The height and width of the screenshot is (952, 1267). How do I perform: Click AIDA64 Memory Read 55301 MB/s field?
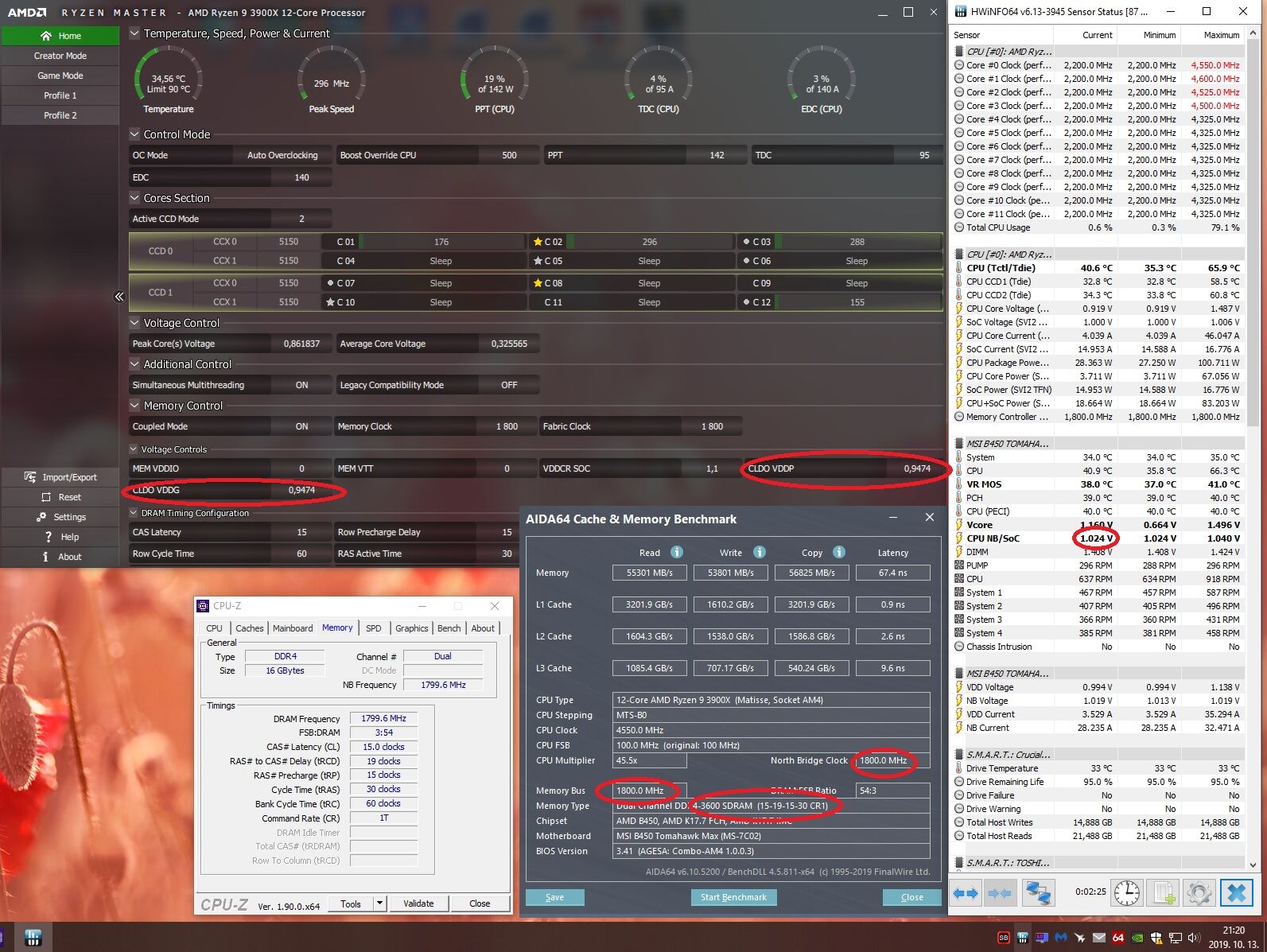pyautogui.click(x=650, y=573)
